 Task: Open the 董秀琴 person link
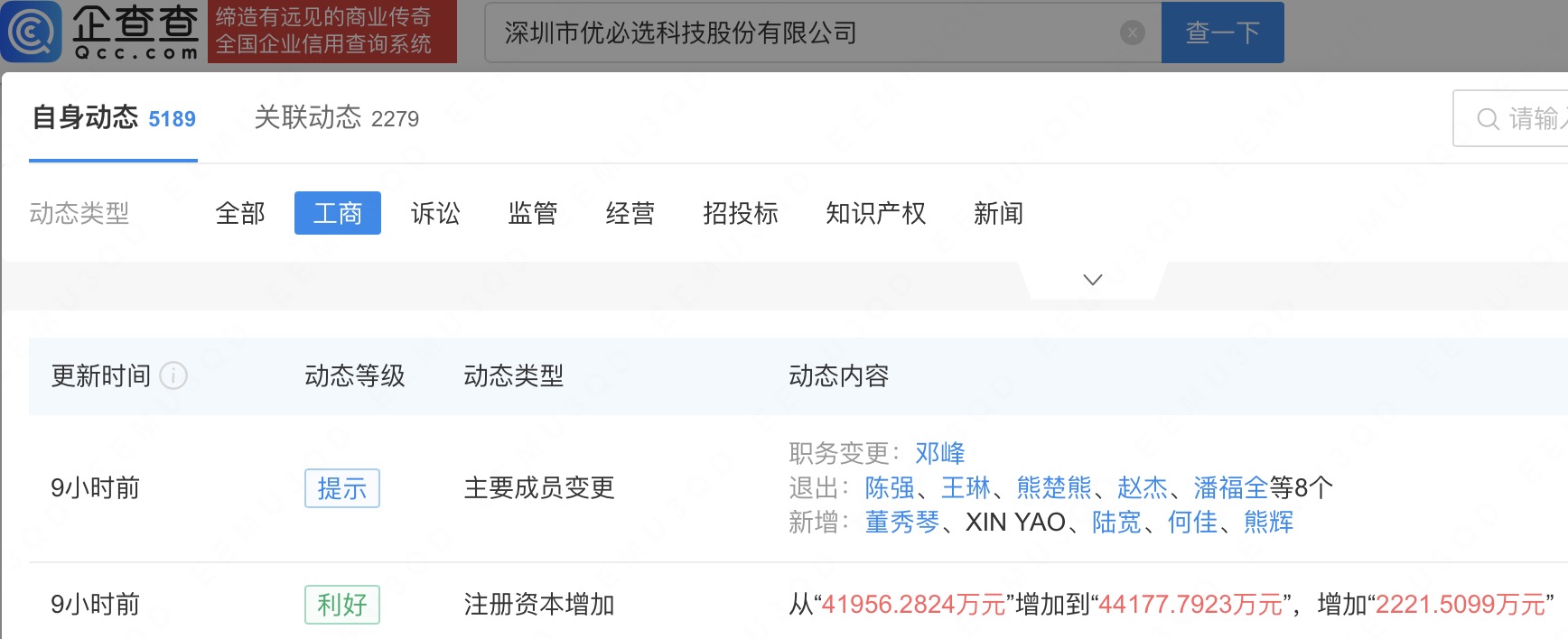click(x=902, y=522)
